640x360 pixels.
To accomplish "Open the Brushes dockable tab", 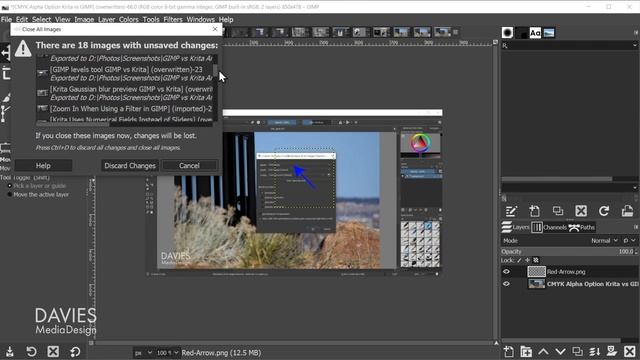I will (507, 33).
